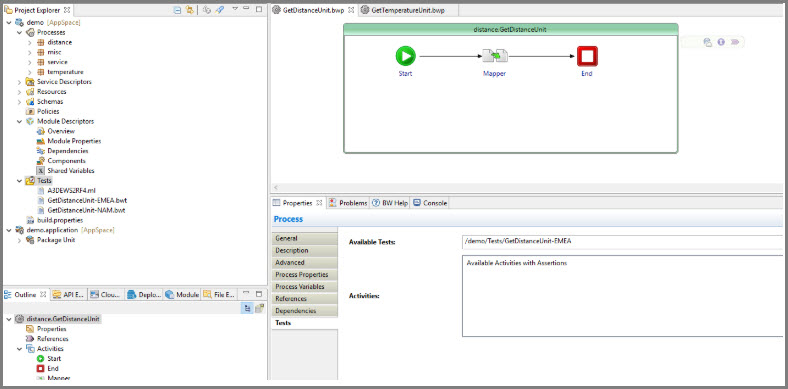Open Dependencies section in Properties sidebar
Viewport: 788px width, 389px height.
(x=304, y=311)
